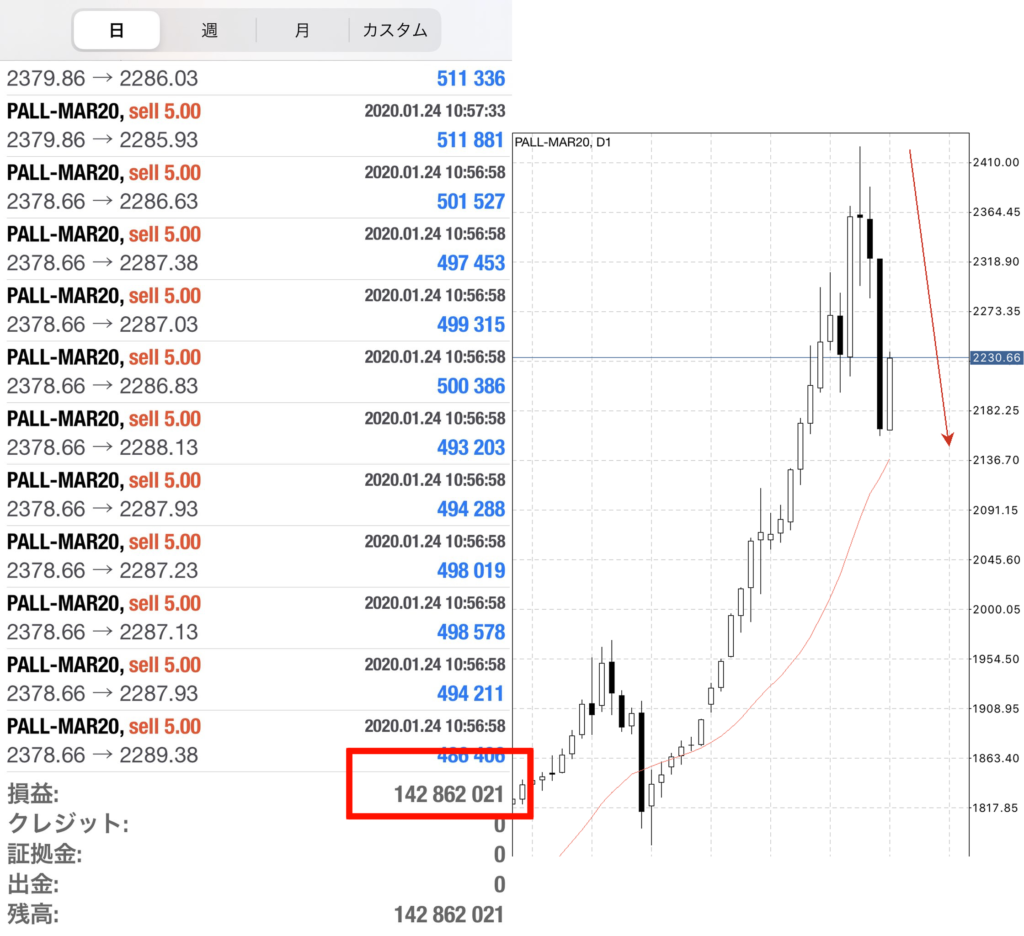Tap the trade closing at 2287.23
The height and width of the screenshot is (936, 1024).
(x=256, y=556)
